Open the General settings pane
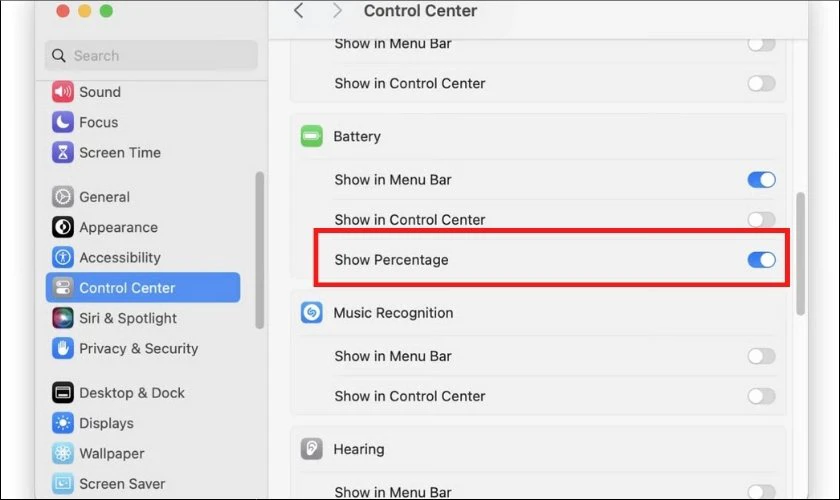Screen dimensions: 840x500 pos(105,197)
